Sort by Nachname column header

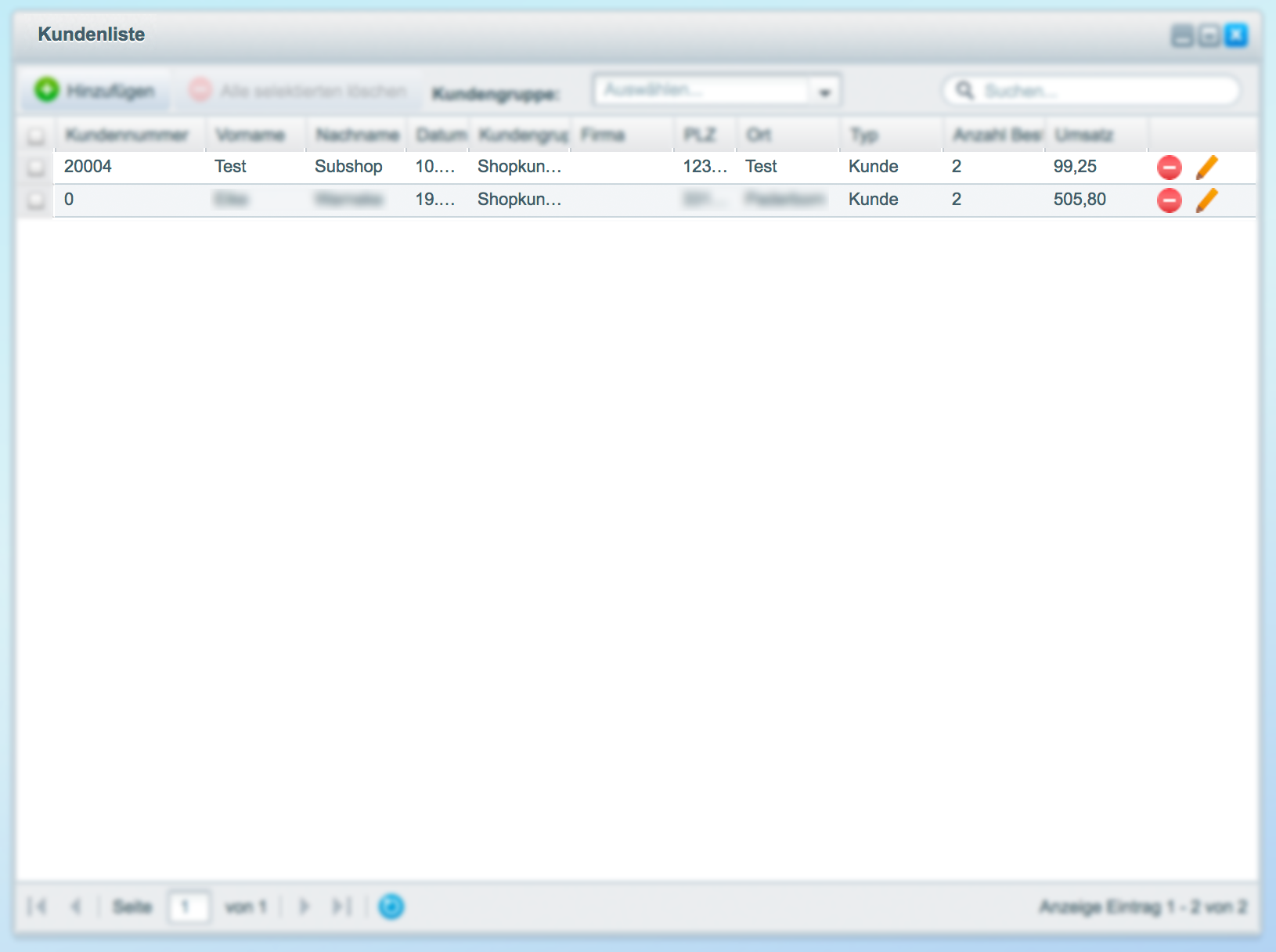[x=355, y=135]
